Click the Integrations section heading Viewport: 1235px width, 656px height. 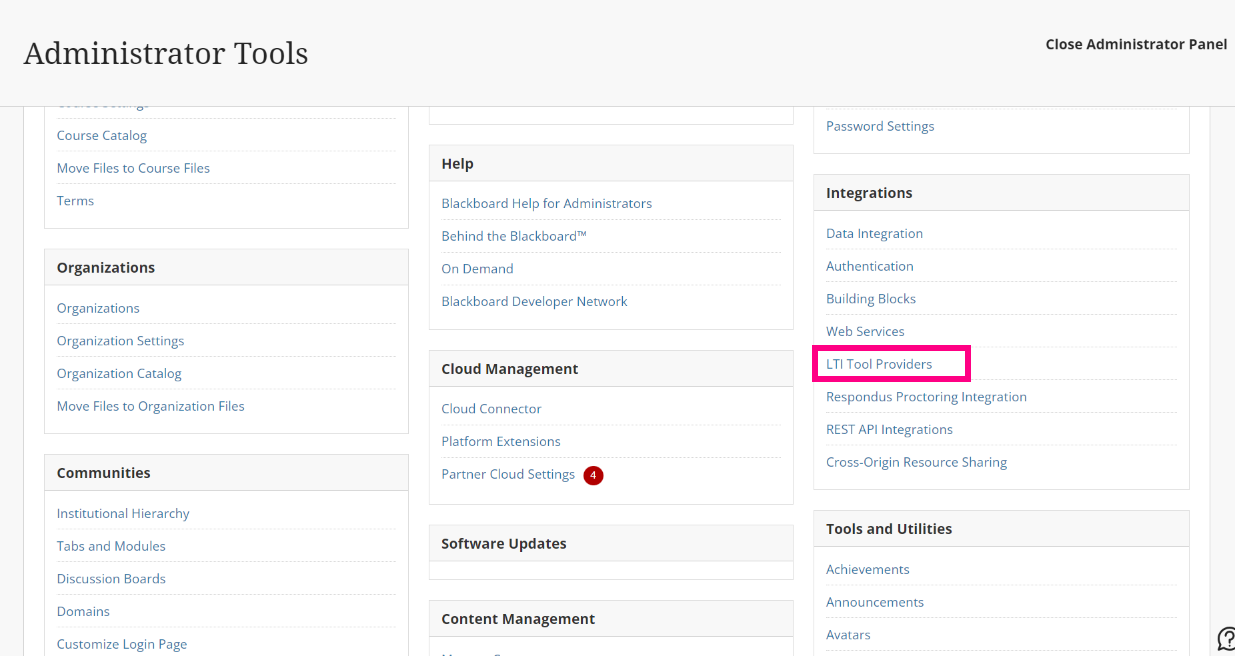[869, 193]
